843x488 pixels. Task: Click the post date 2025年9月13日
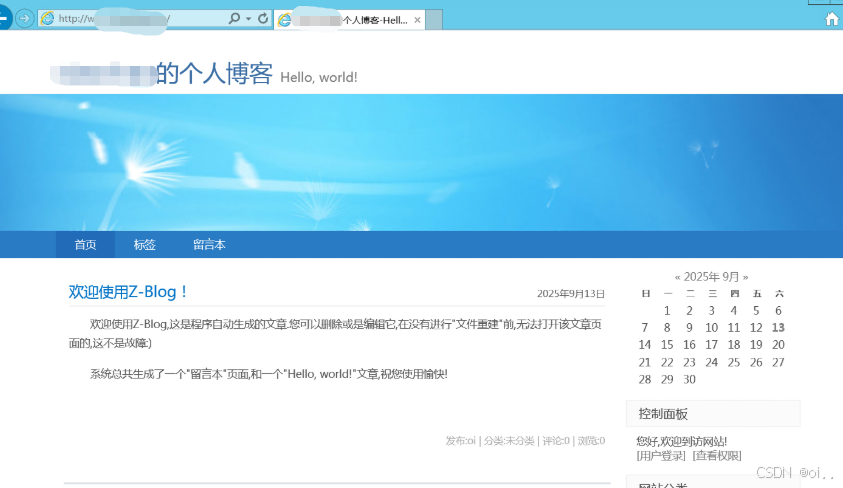(570, 293)
